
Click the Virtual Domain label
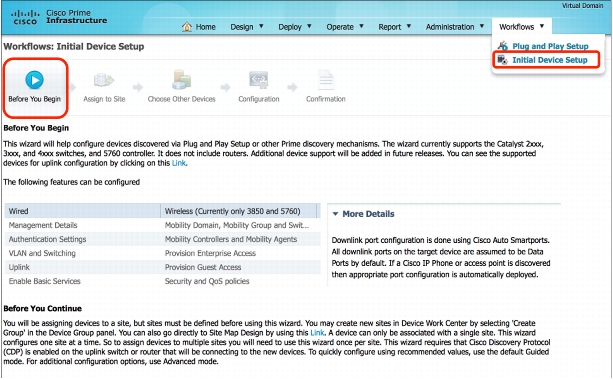pyautogui.click(x=583, y=5)
